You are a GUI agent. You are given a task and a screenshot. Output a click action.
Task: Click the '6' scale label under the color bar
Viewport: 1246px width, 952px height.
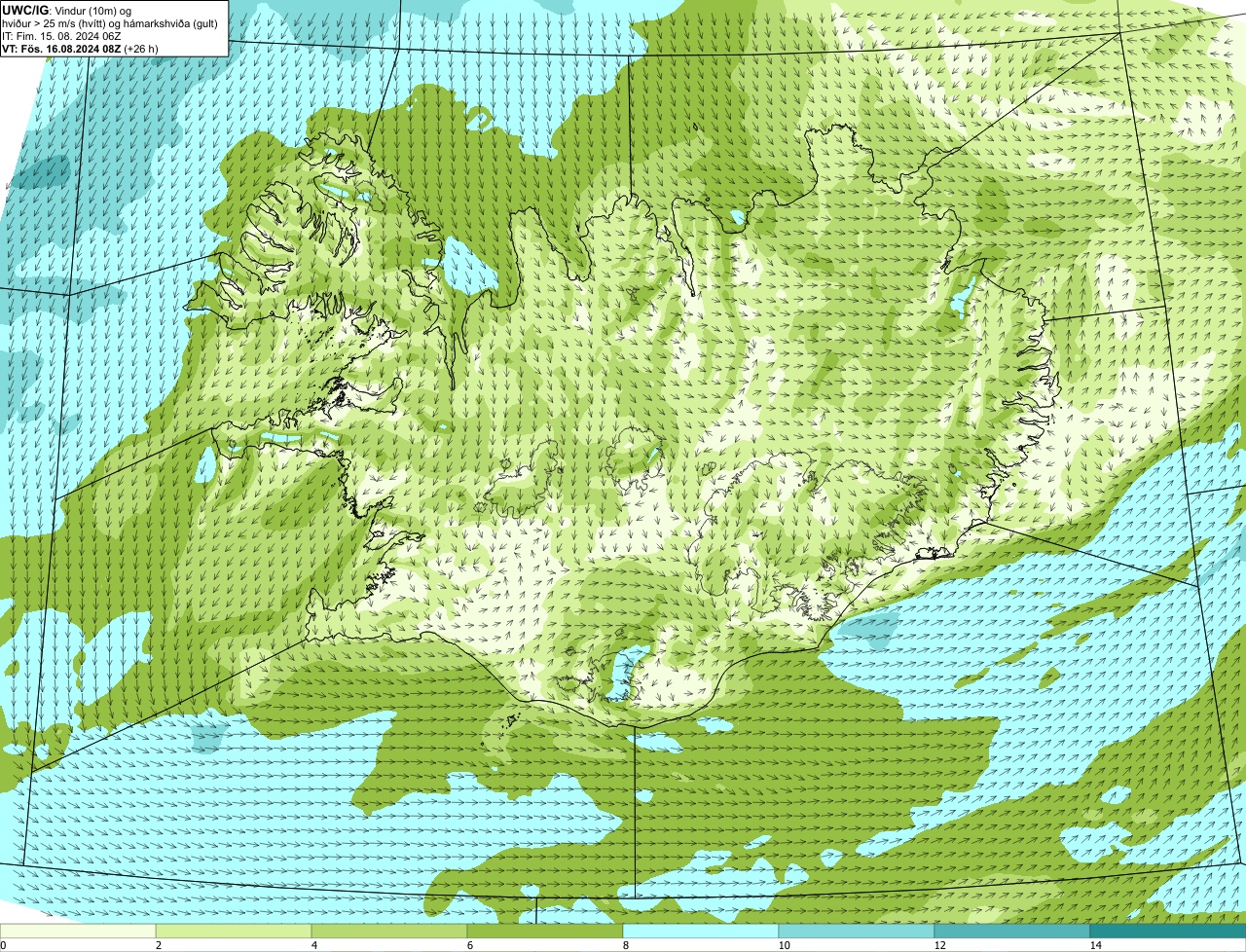click(469, 945)
